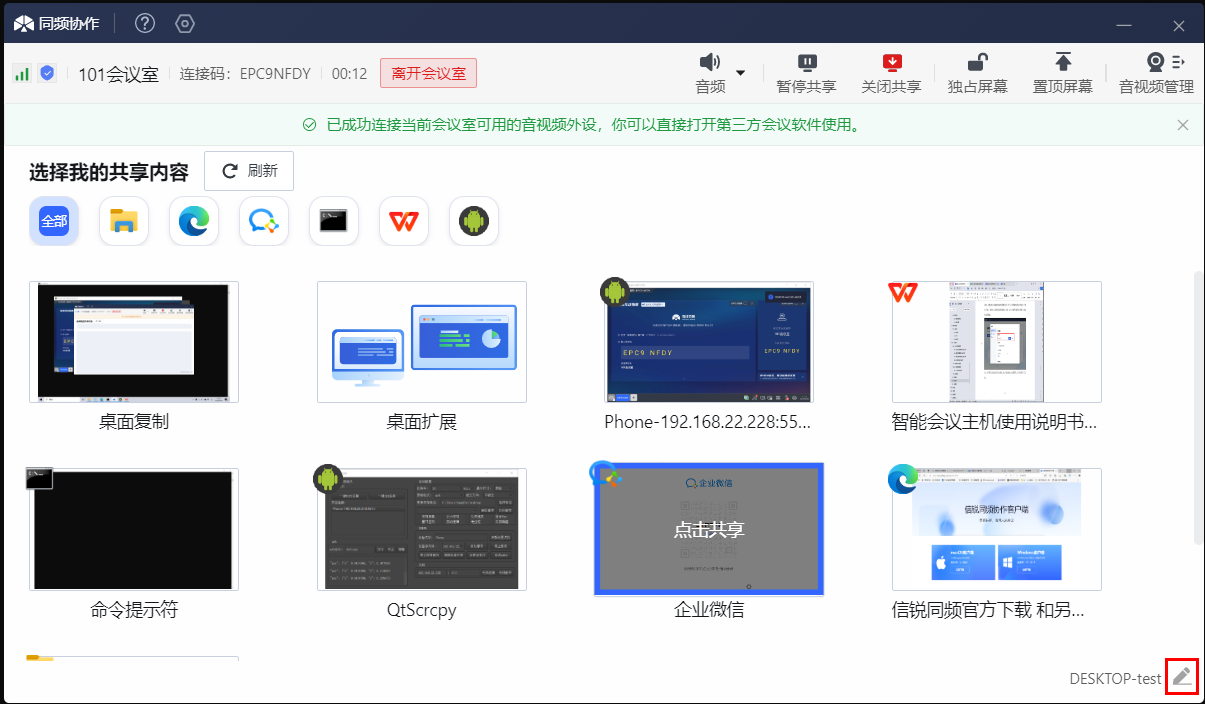Pin the screen on top with 置顶屏幕
Viewport: 1205px width, 704px height.
(1063, 74)
